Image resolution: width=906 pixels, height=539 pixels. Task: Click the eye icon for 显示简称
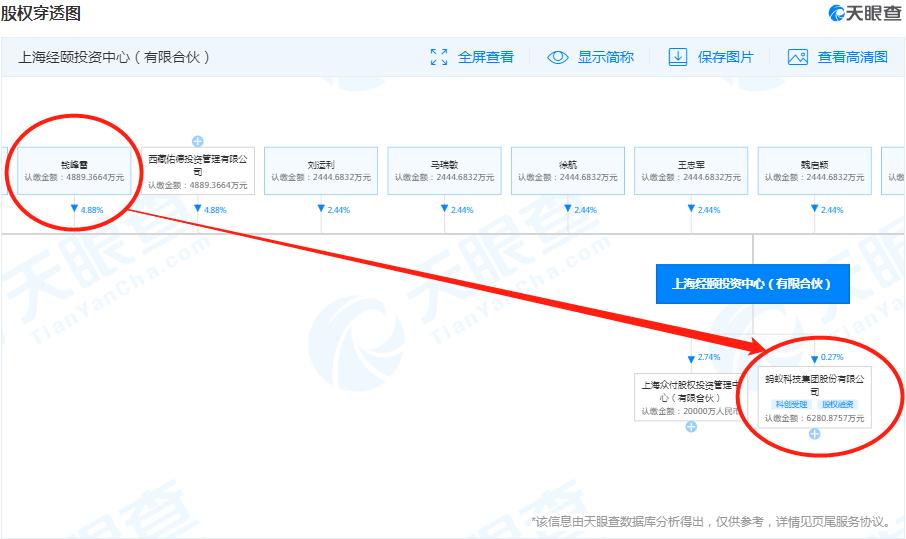point(558,57)
